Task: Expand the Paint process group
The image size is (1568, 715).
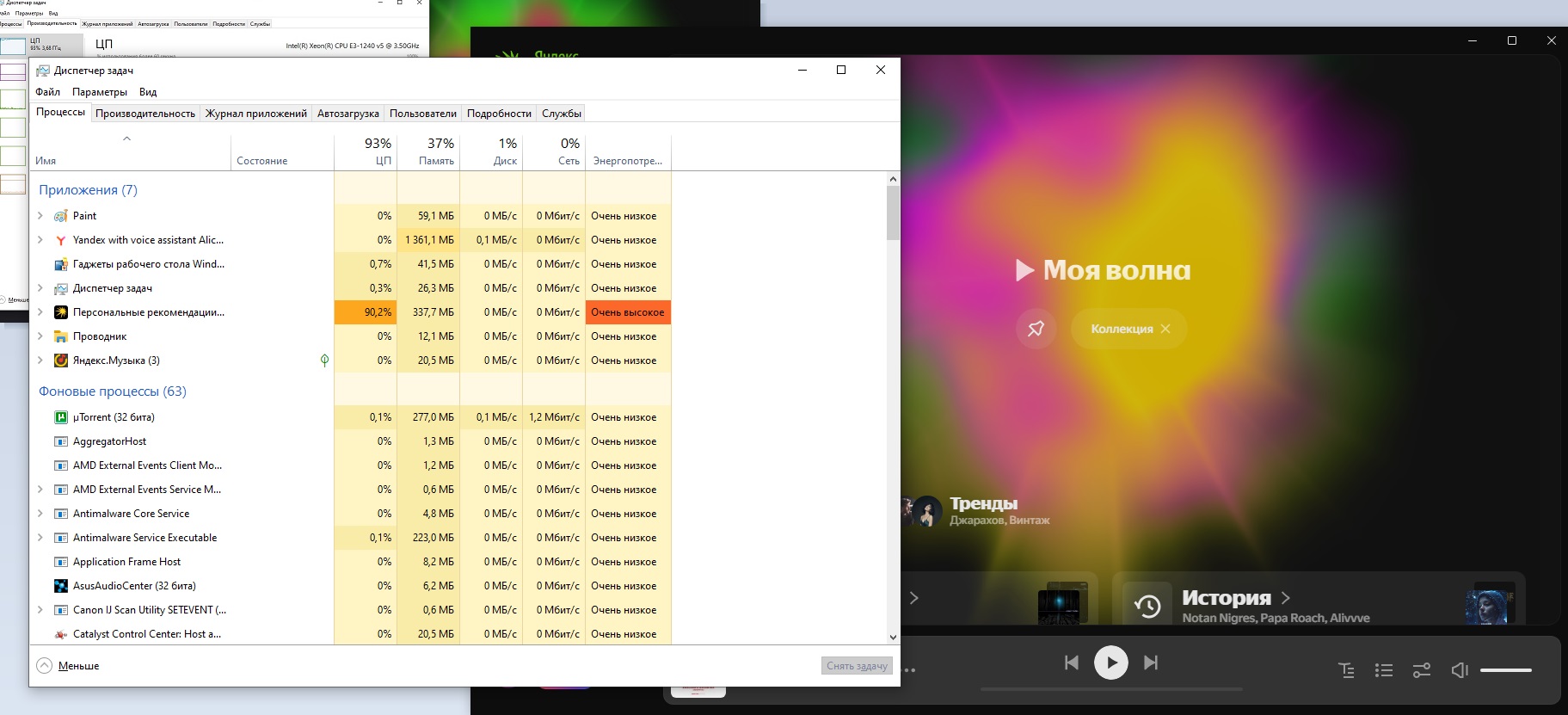Action: (x=40, y=216)
